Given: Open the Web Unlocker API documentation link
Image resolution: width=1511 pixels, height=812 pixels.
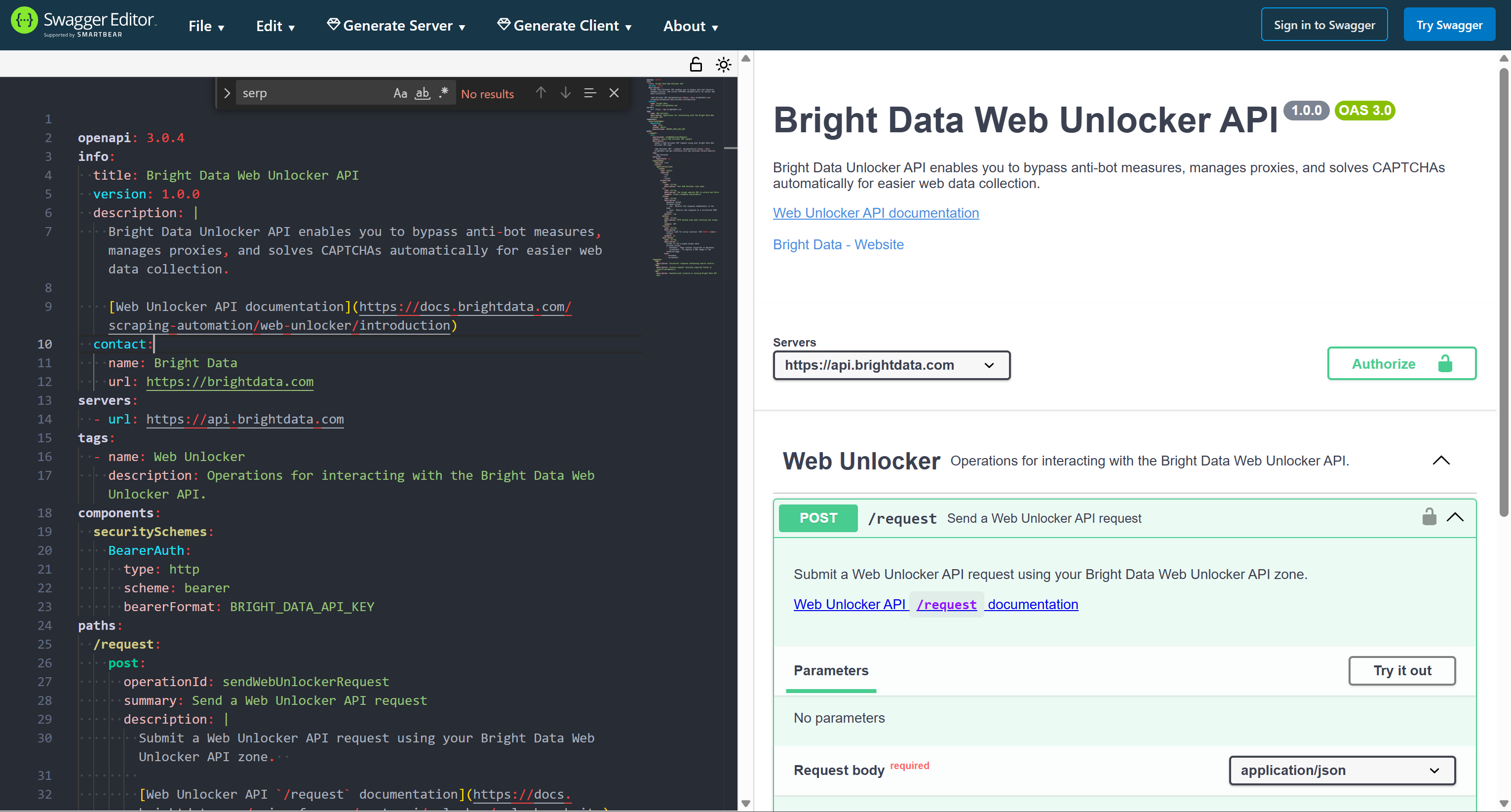Looking at the screenshot, I should pyautogui.click(x=875, y=212).
